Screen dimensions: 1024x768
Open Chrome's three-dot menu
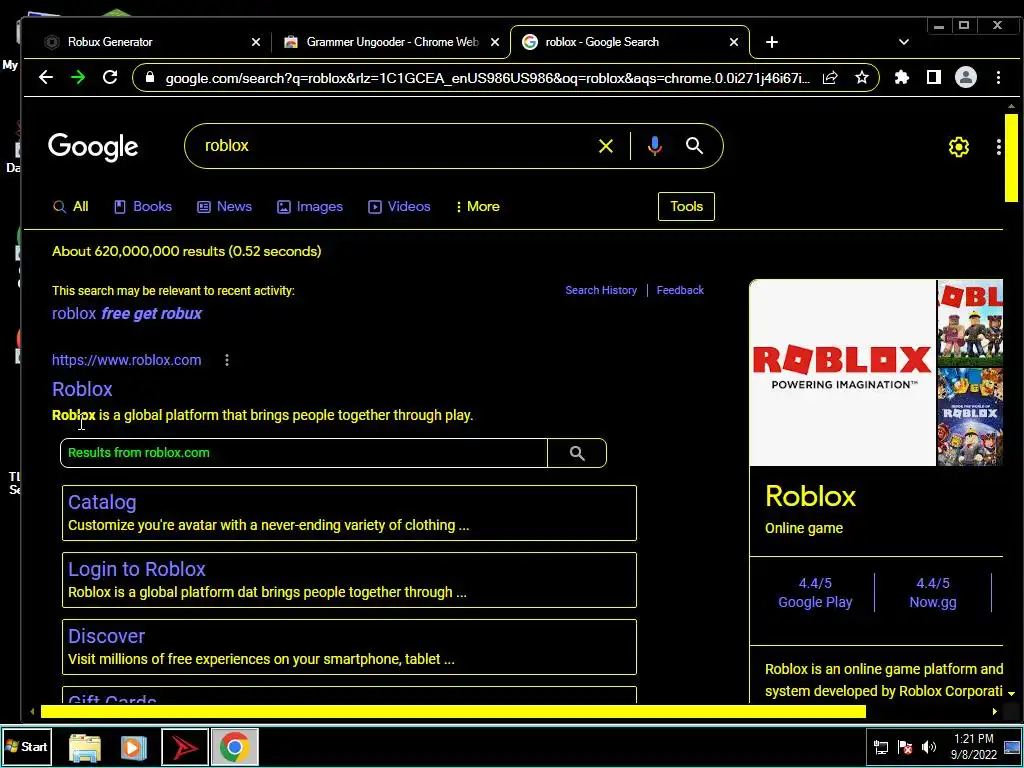[x=999, y=78]
